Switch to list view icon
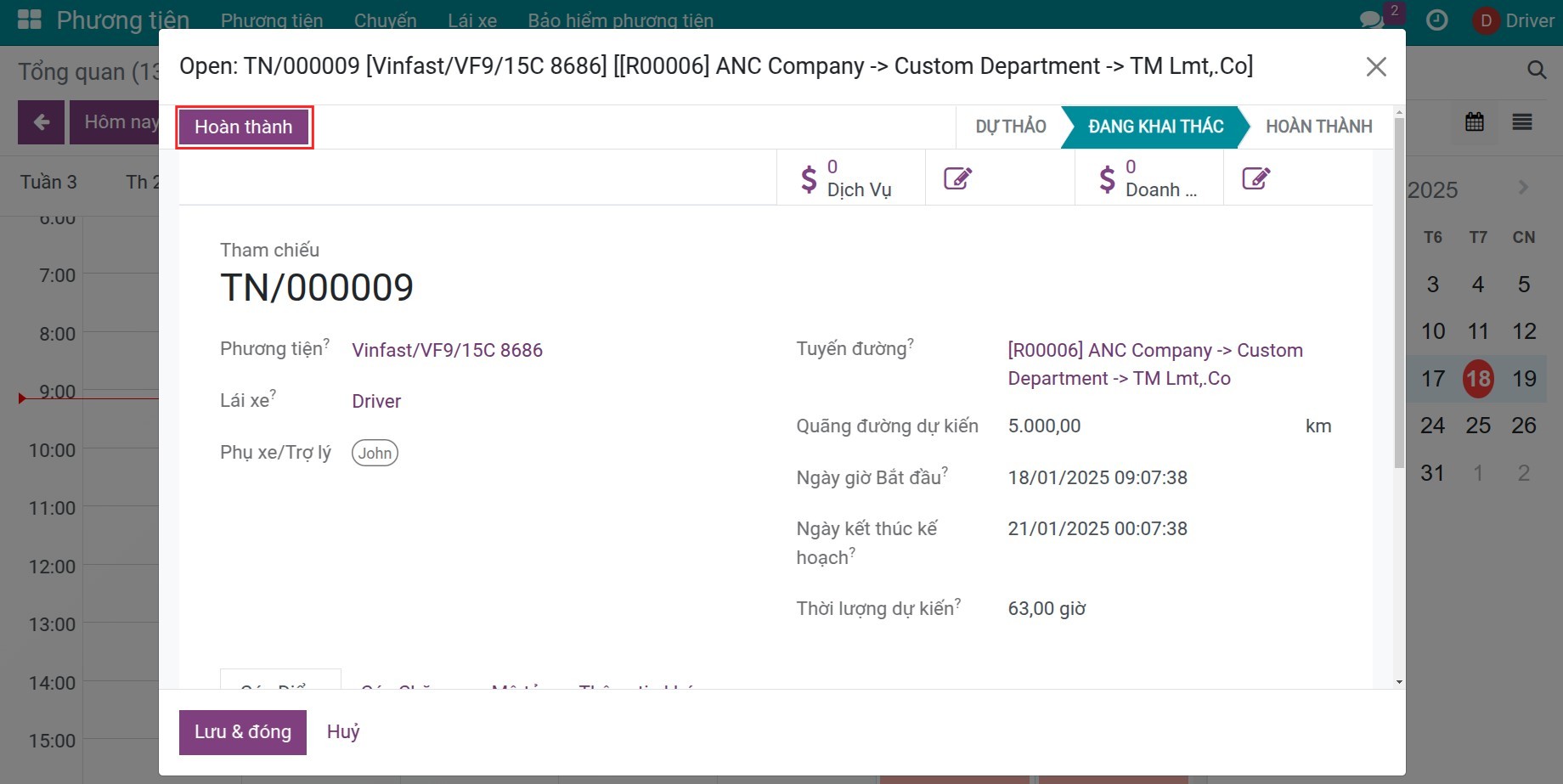 1522,121
